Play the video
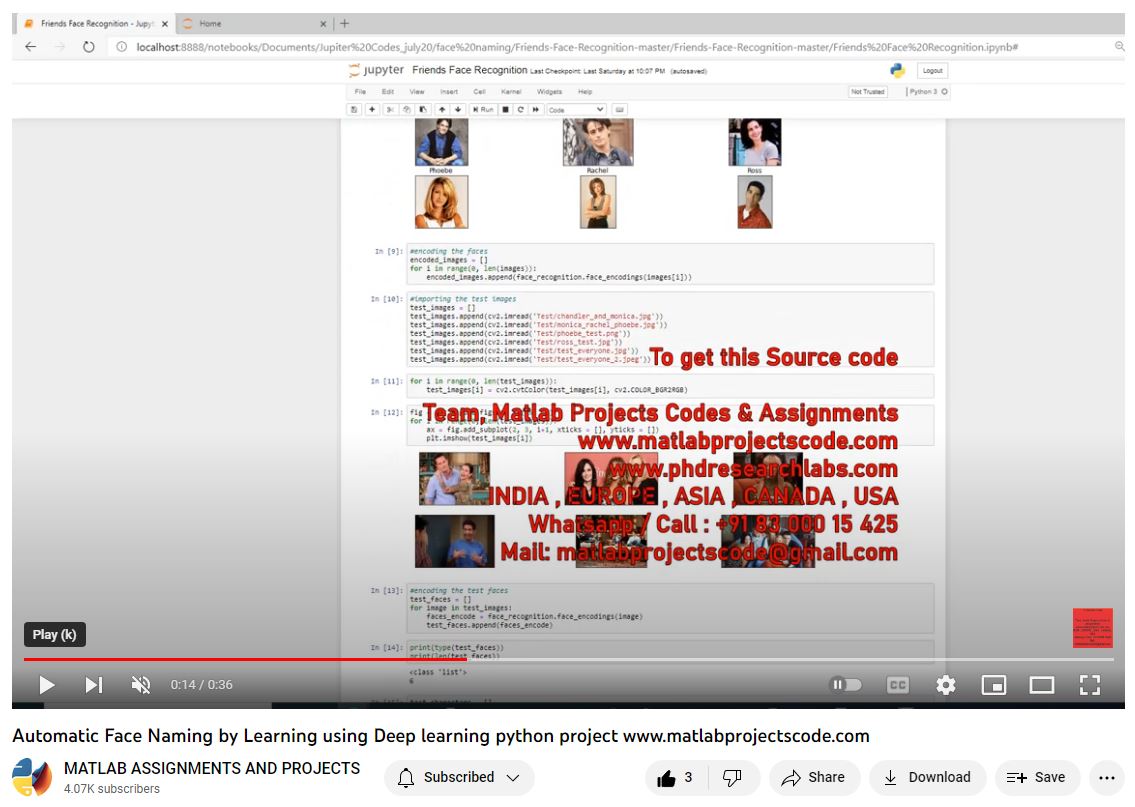This screenshot has width=1135, height=807. coord(46,685)
